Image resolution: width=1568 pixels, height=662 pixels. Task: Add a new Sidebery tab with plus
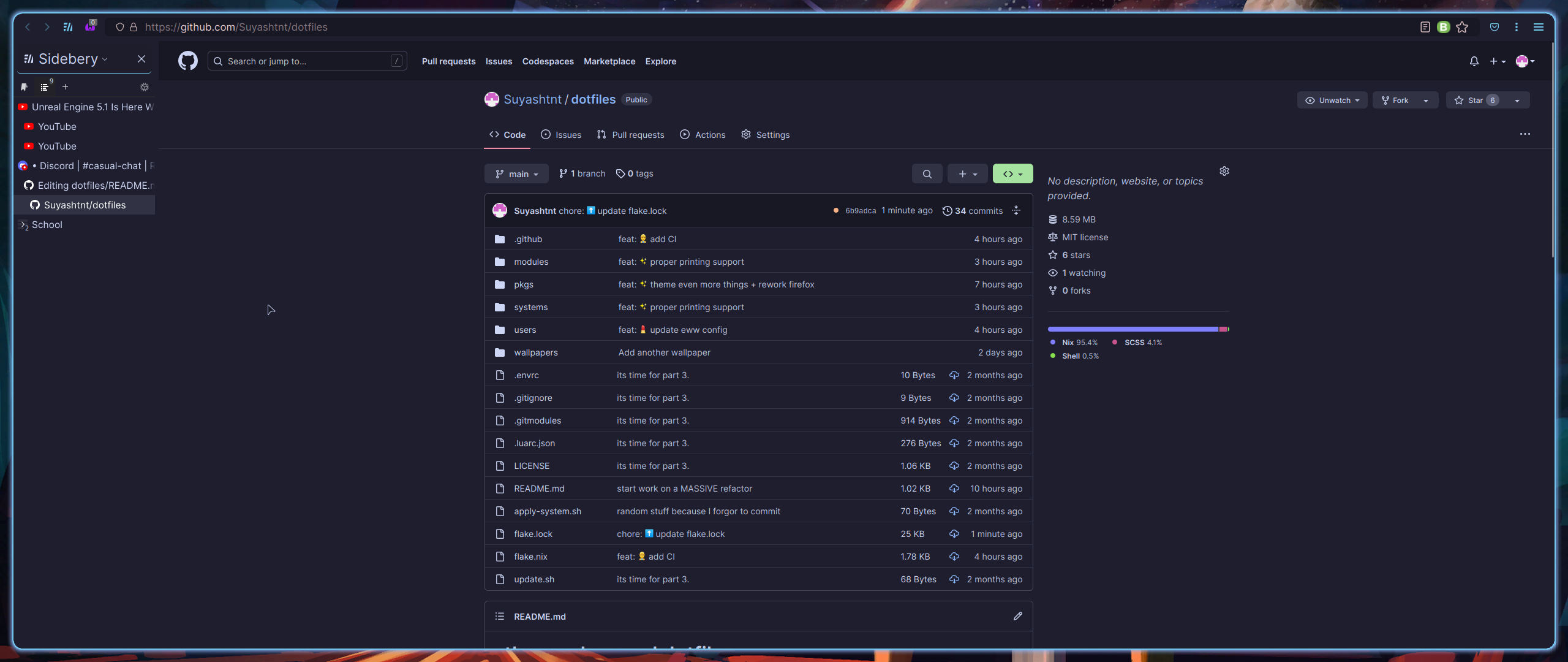[x=65, y=87]
